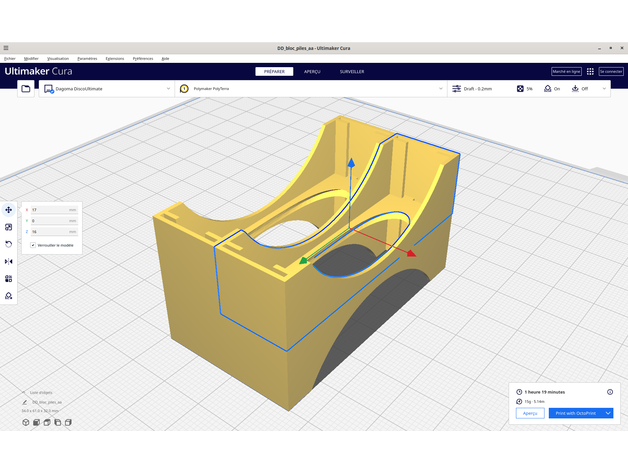
Task: Switch to the APERÇU stage tab
Action: click(x=312, y=72)
